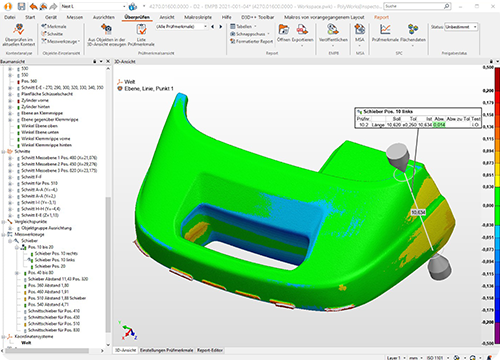Go to next Prüfmerkmal with right arrow

(x=220, y=27)
